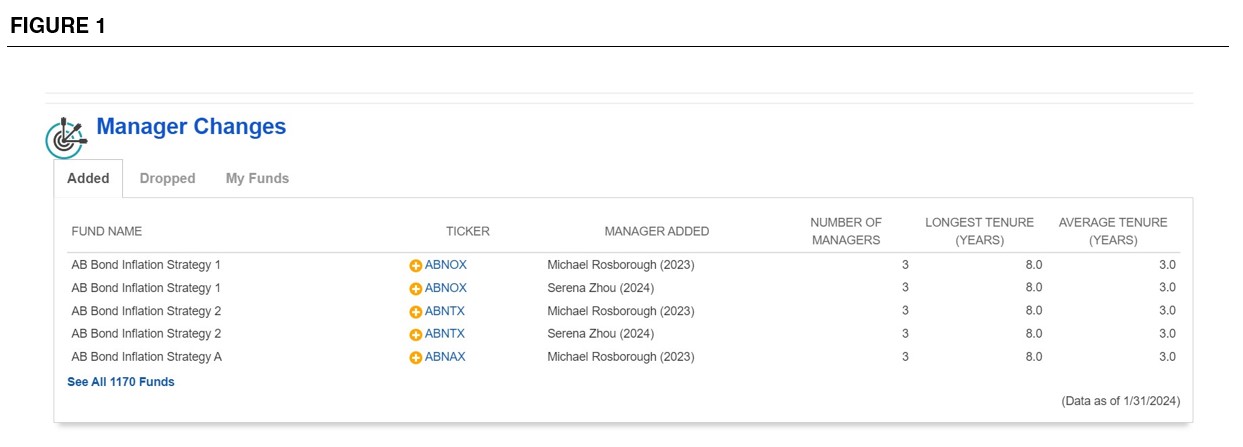The height and width of the screenshot is (447, 1243).
Task: Click plus icon beside ABNTX in Serena Zhou row
Action: (416, 334)
